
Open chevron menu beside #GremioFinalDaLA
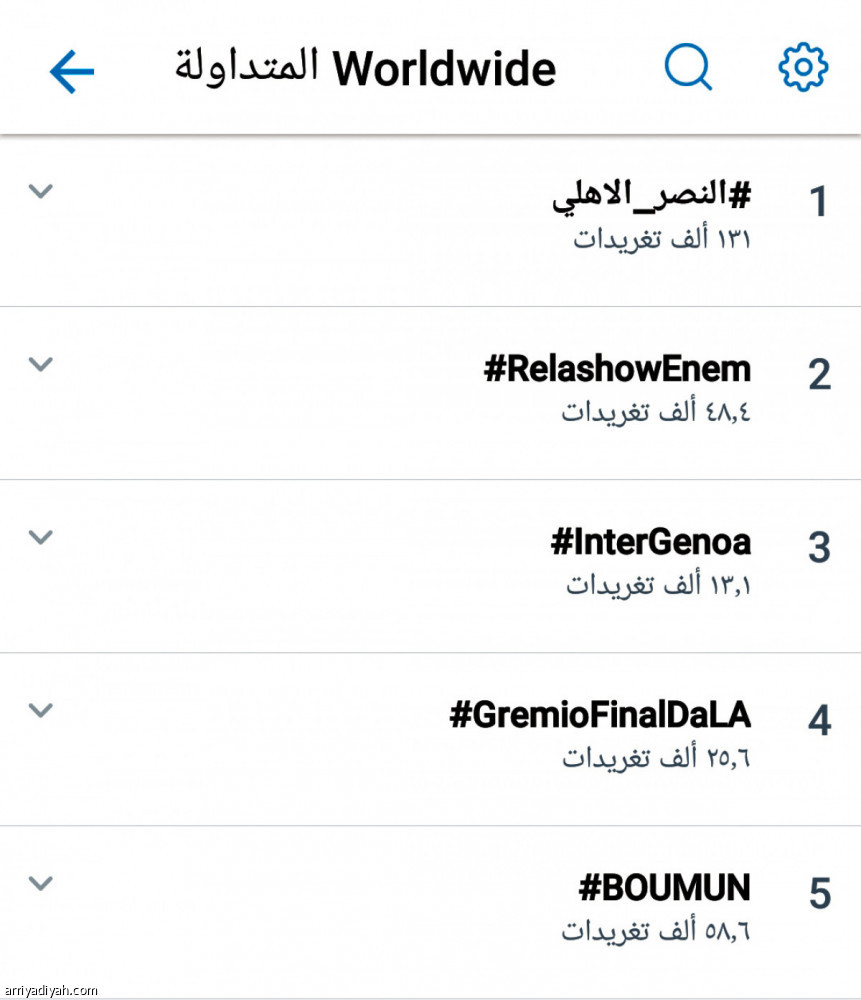(40, 710)
